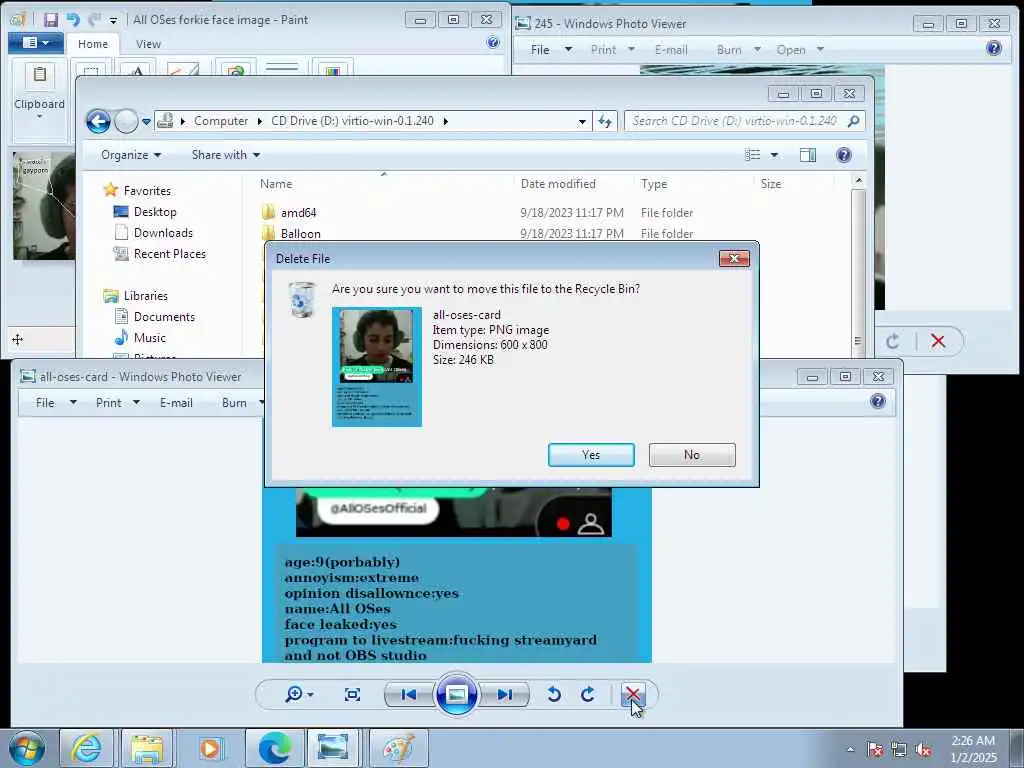Switch to the View tab in Paint
Image resolution: width=1024 pixels, height=768 pixels.
tap(148, 44)
